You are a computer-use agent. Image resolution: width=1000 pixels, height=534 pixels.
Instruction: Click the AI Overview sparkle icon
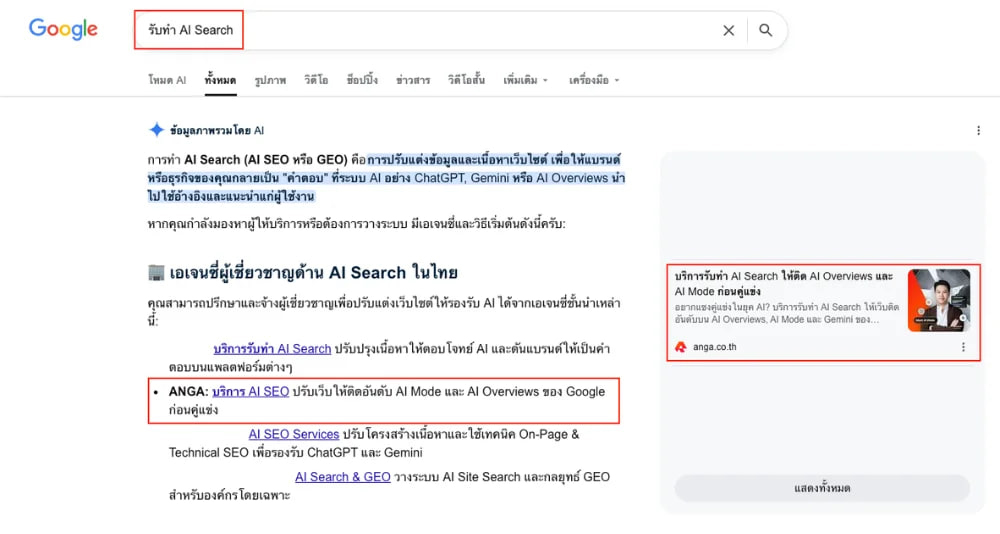(156, 130)
